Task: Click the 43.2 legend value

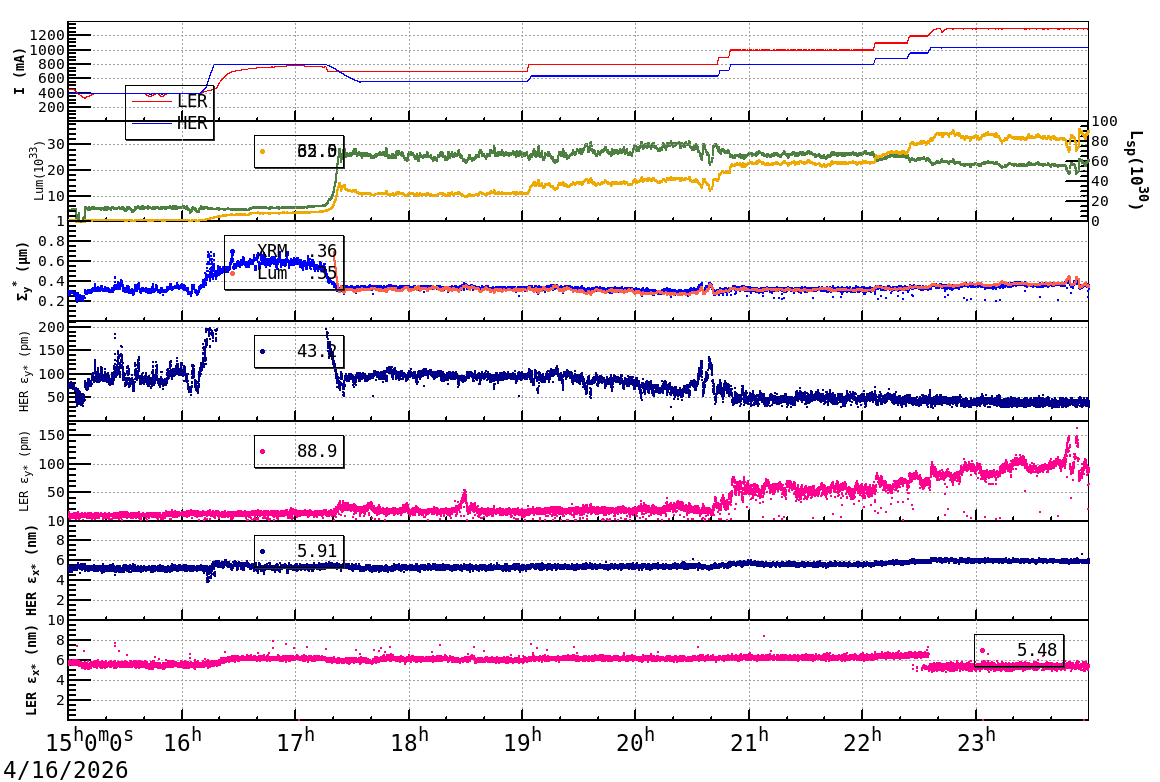Action: tap(317, 351)
